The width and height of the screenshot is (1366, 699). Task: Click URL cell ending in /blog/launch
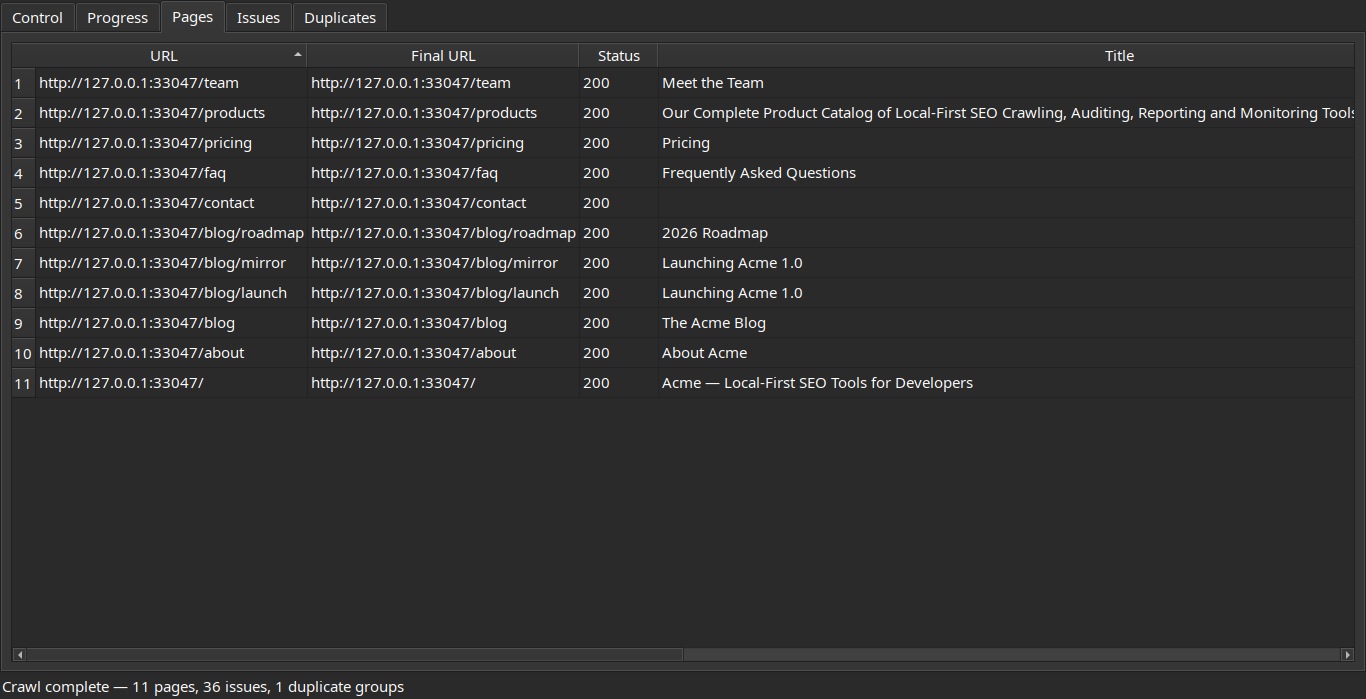coord(171,293)
